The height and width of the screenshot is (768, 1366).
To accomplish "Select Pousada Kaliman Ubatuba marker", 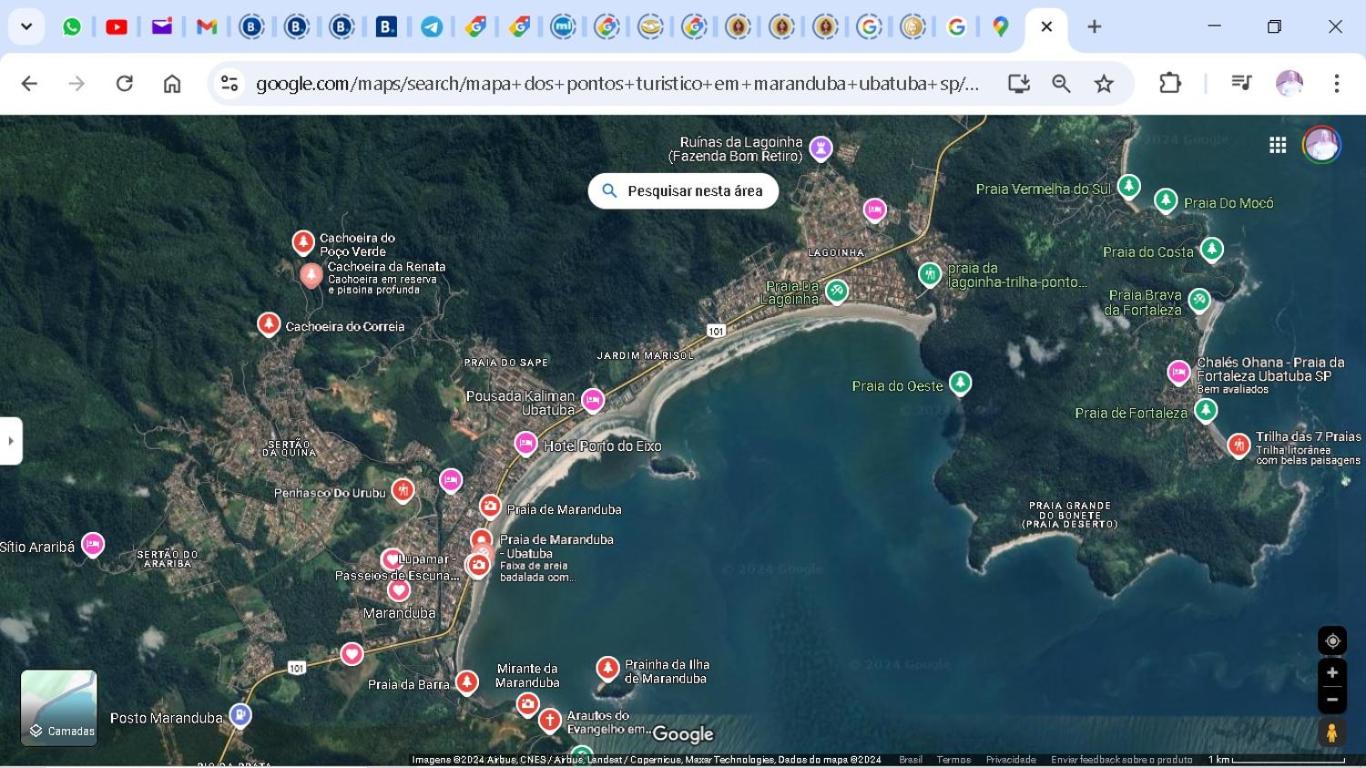I will (x=593, y=400).
